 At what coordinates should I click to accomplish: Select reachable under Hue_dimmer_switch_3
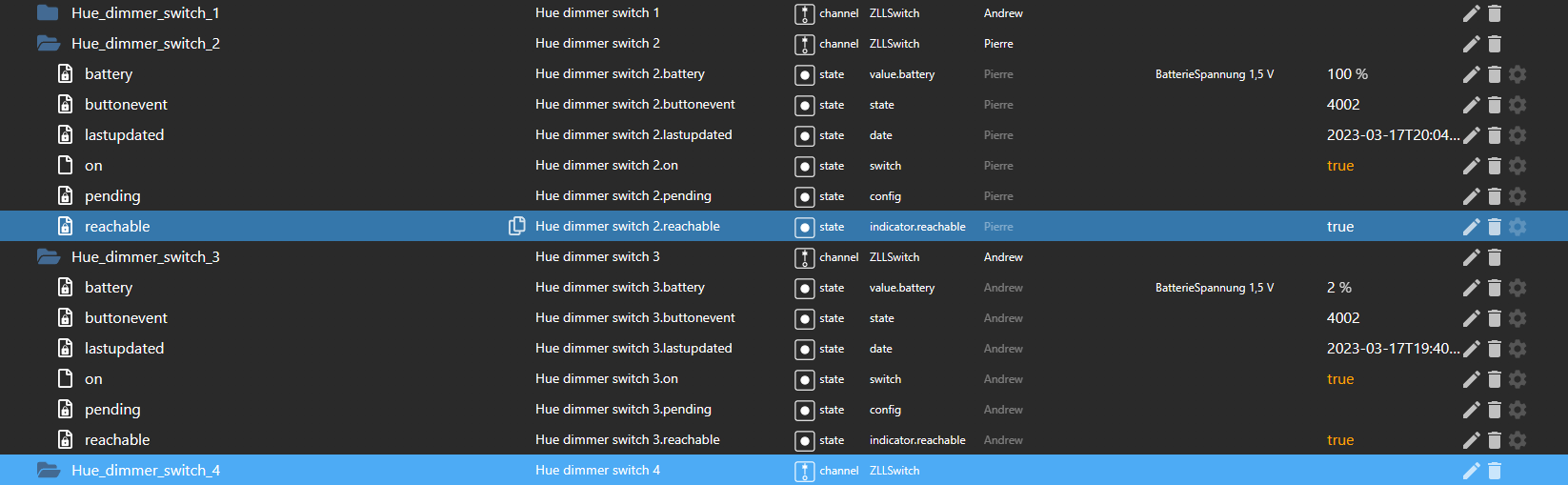click(117, 440)
